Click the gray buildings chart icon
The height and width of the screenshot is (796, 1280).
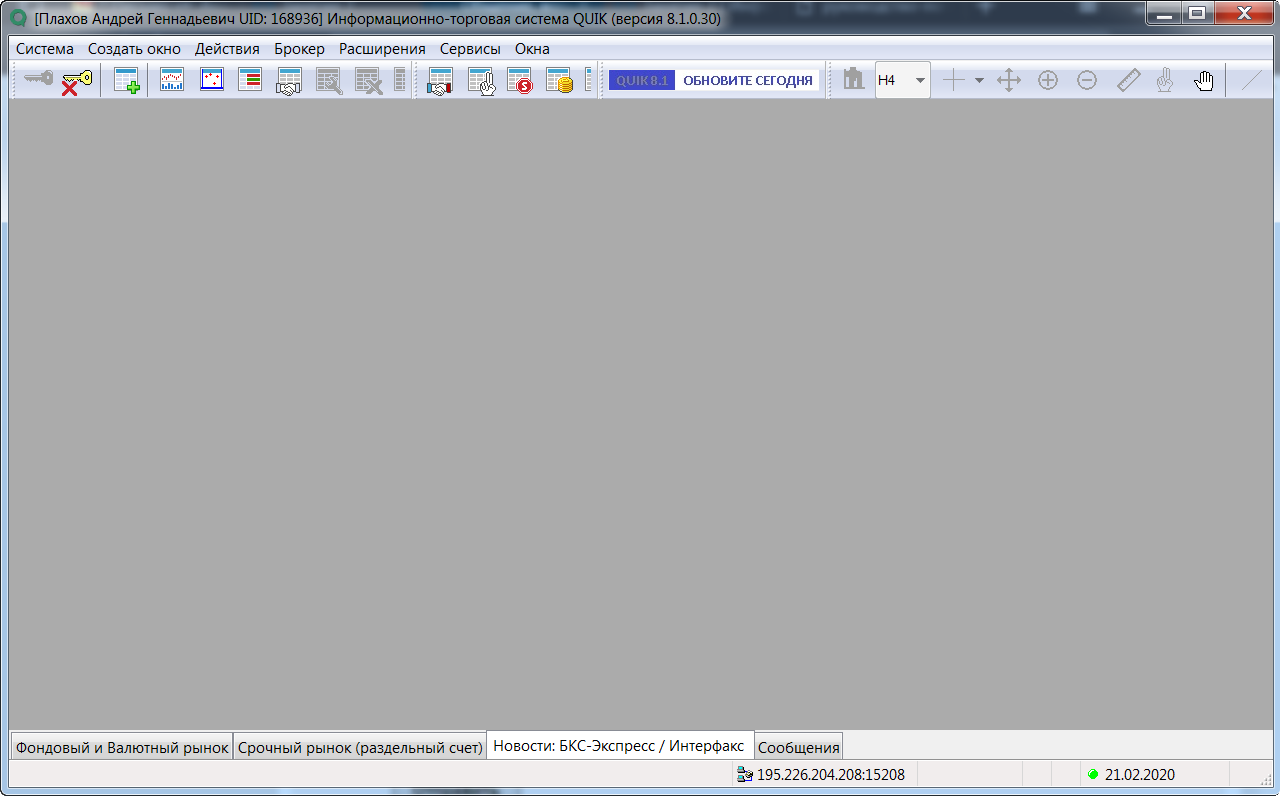coord(853,80)
